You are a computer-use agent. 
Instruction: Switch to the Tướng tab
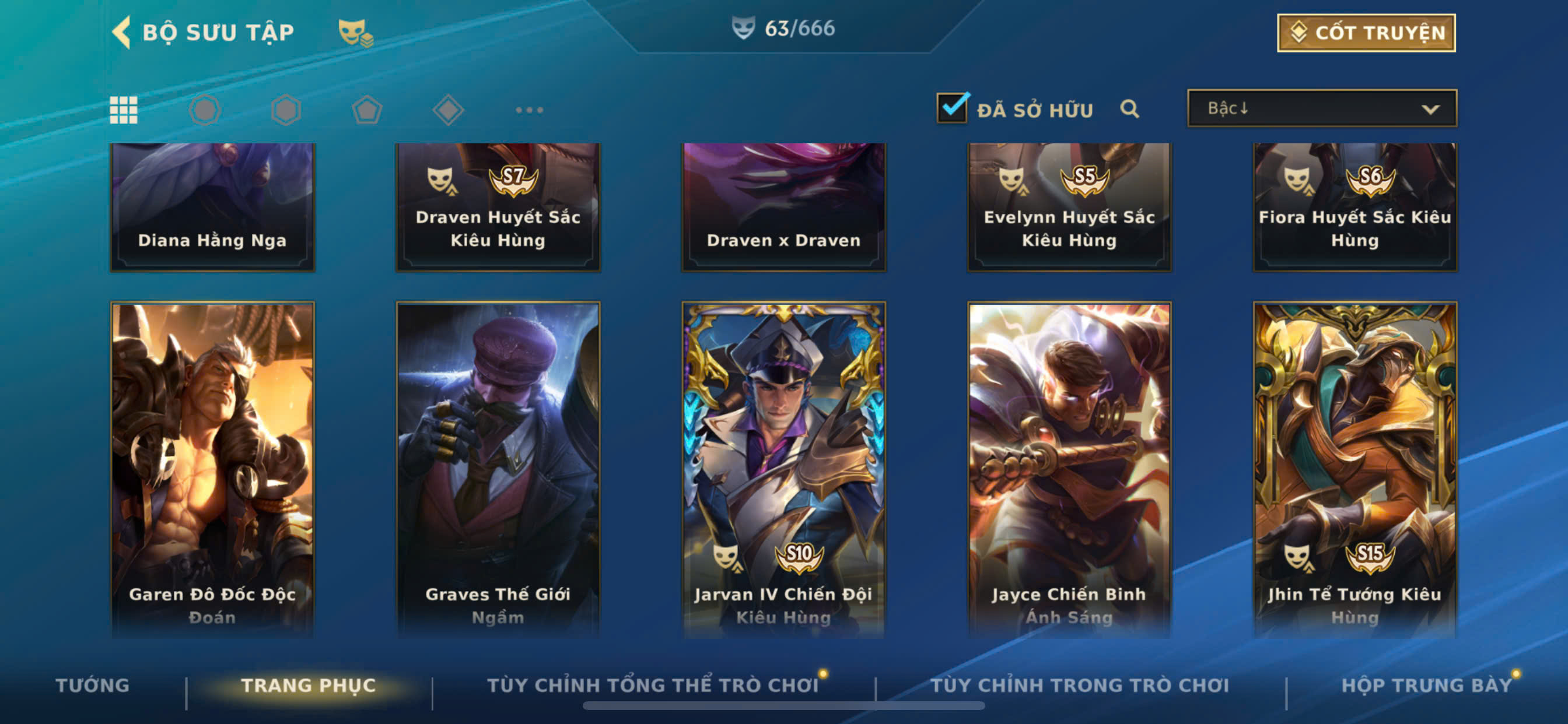tap(93, 685)
